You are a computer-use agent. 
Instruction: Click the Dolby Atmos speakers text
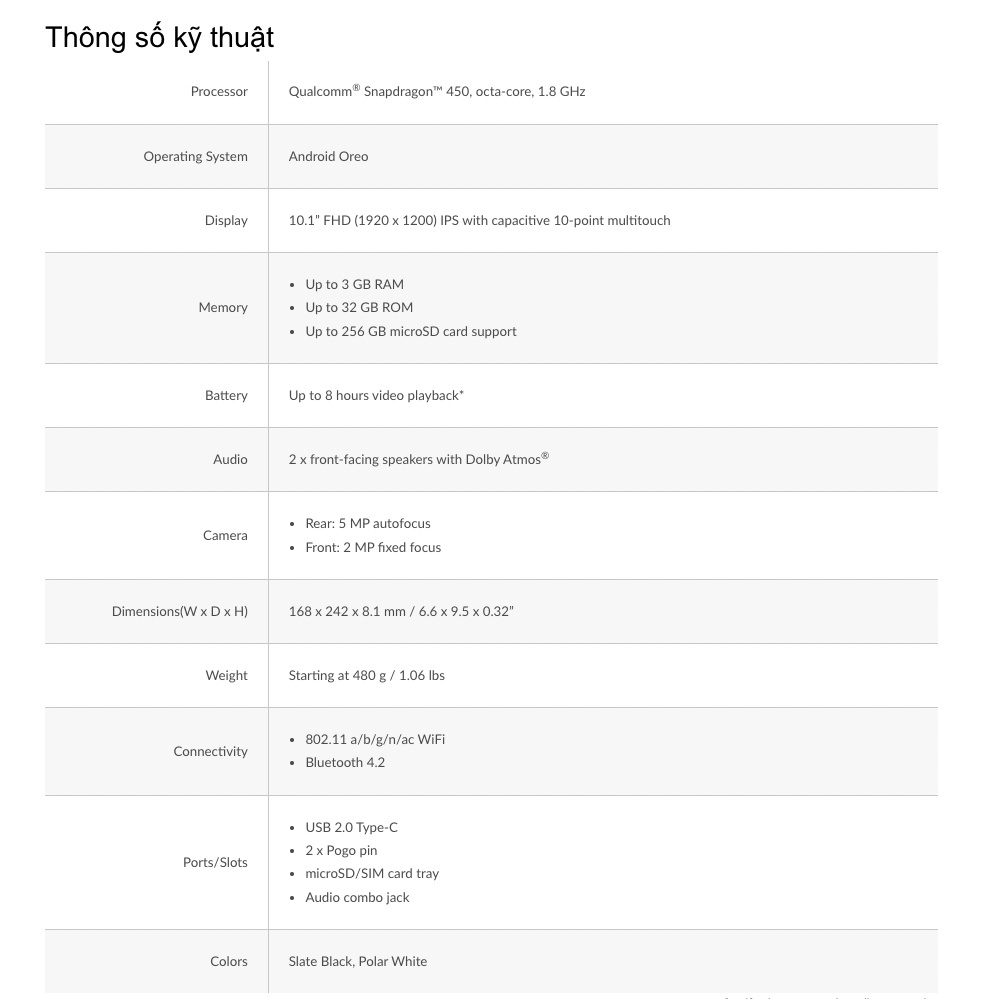pyautogui.click(x=418, y=460)
